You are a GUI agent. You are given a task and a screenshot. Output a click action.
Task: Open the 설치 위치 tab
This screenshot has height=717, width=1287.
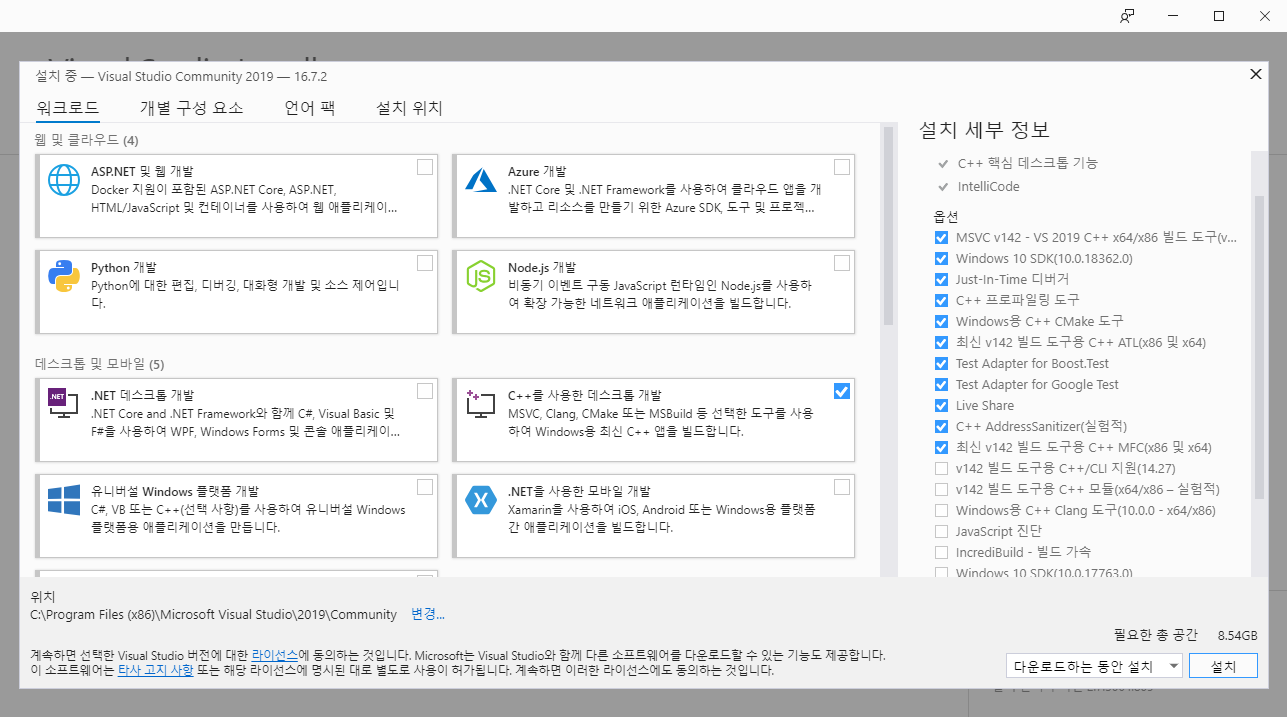tap(409, 108)
